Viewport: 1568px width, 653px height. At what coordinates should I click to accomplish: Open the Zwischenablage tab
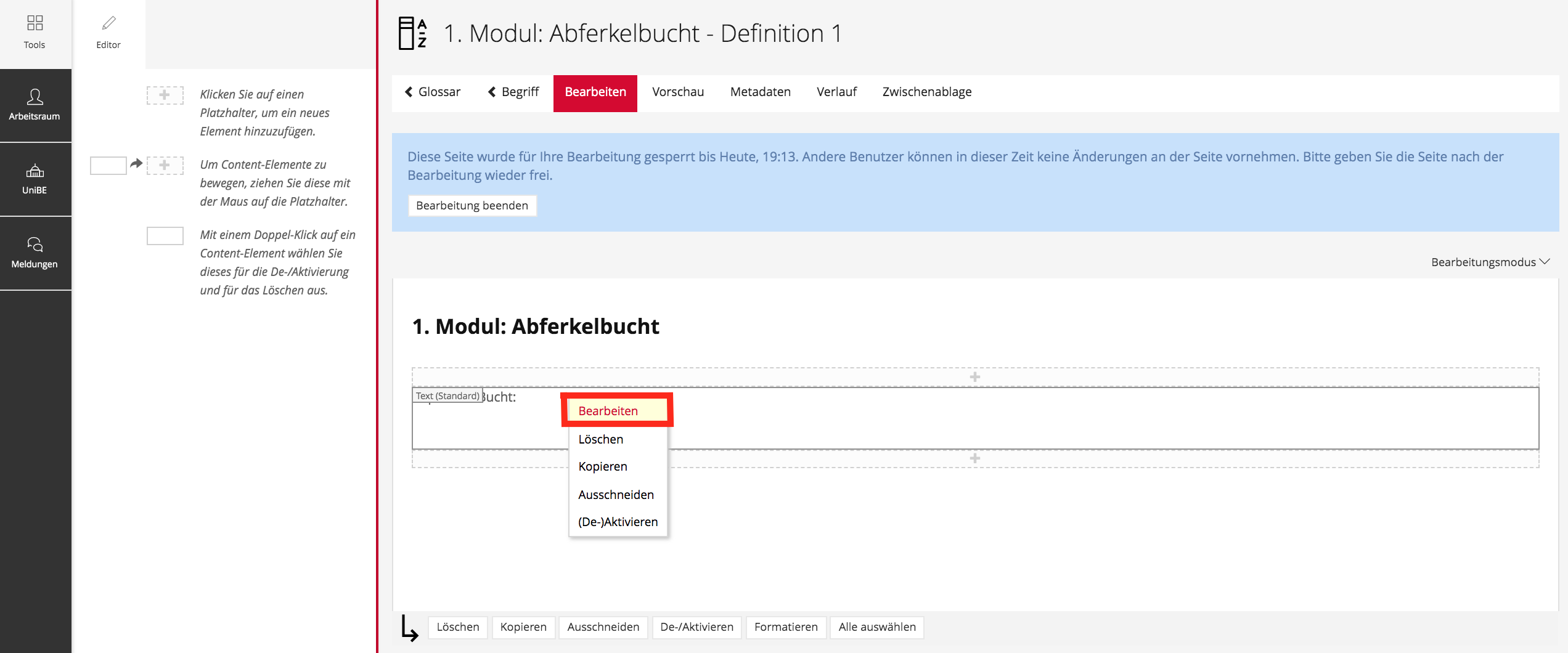tap(927, 92)
